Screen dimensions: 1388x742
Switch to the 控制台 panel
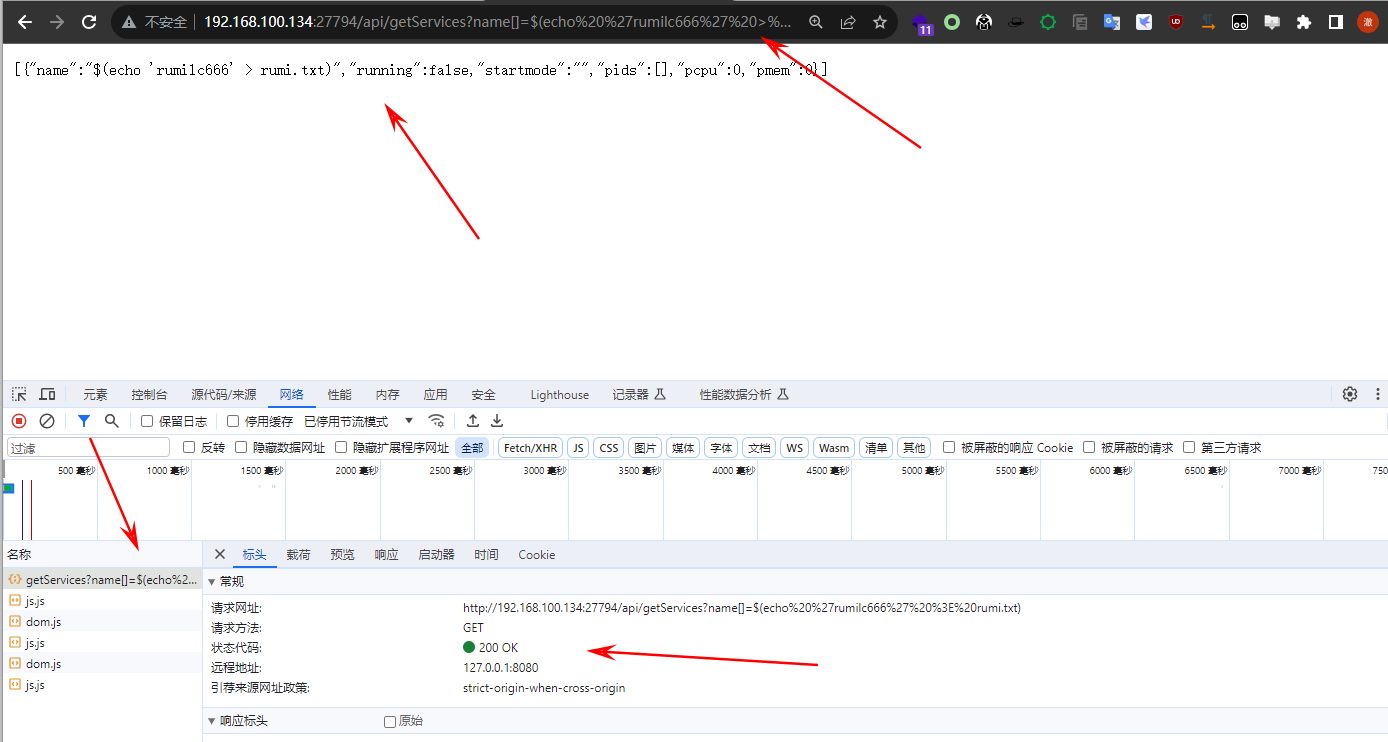click(149, 394)
